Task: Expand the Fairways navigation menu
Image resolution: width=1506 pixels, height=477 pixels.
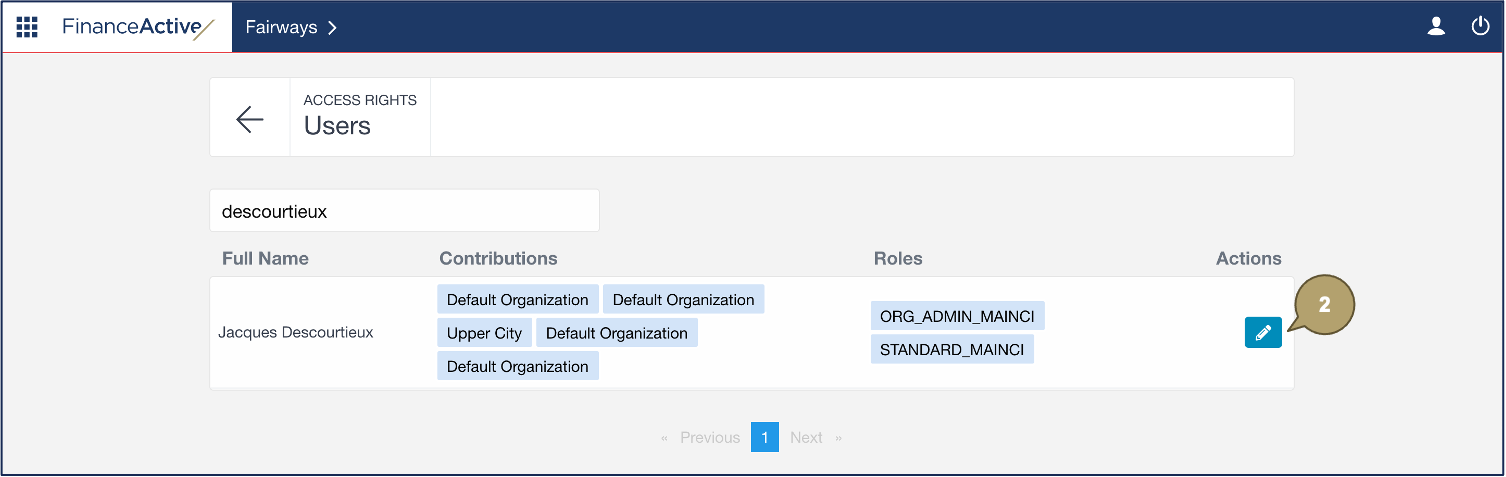Action: point(291,27)
